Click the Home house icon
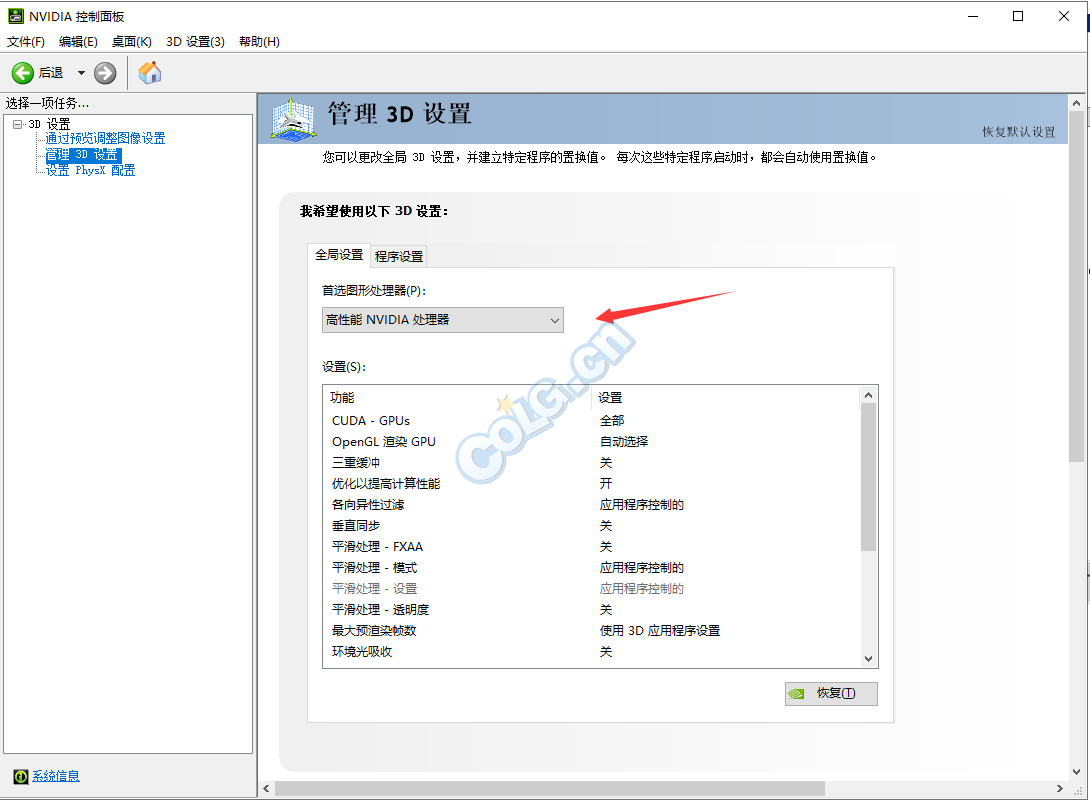This screenshot has width=1090, height=801. [150, 73]
